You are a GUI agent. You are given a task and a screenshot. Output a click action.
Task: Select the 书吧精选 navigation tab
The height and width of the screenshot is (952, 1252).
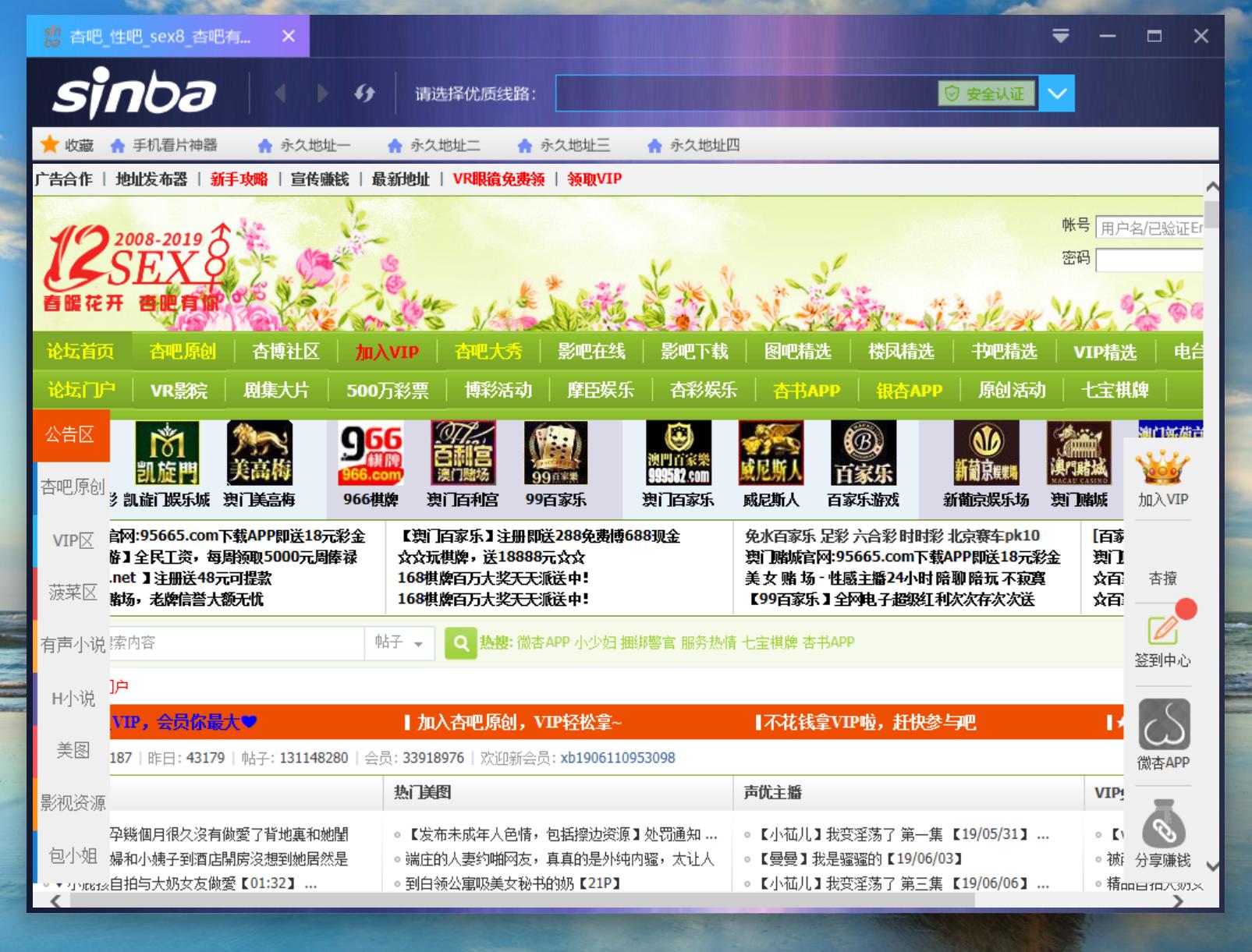coord(1003,352)
